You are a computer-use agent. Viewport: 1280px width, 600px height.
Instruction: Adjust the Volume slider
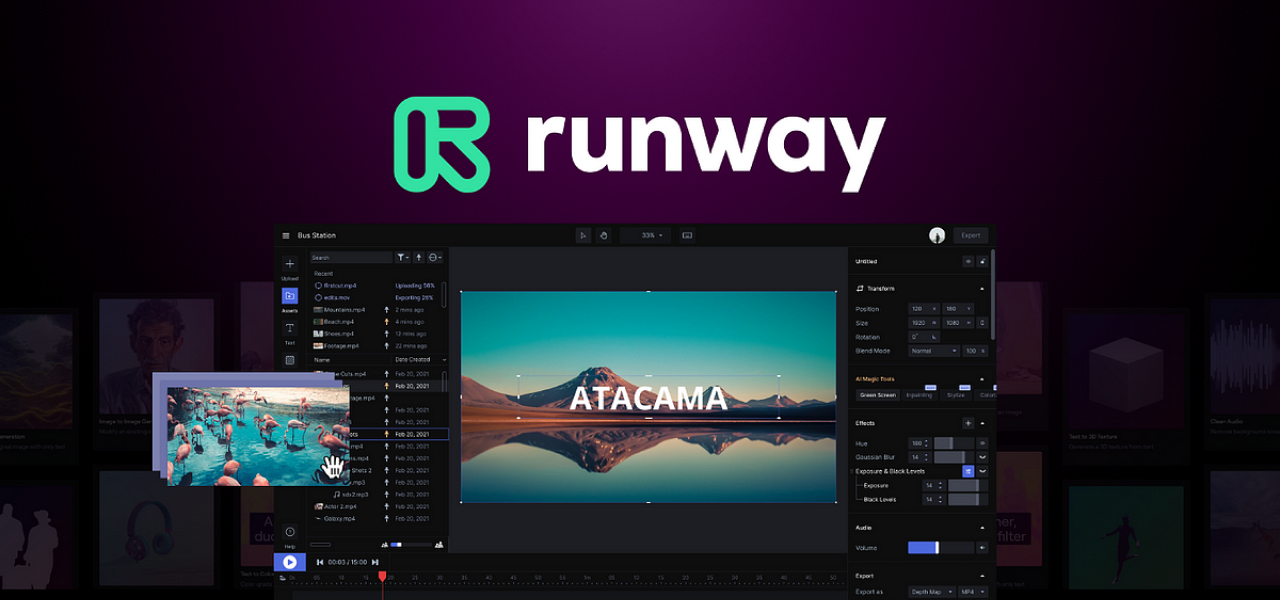tap(940, 548)
